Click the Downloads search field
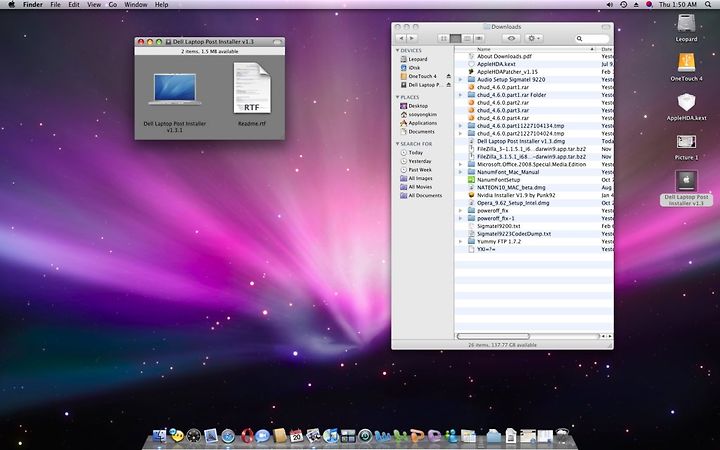 (x=593, y=39)
